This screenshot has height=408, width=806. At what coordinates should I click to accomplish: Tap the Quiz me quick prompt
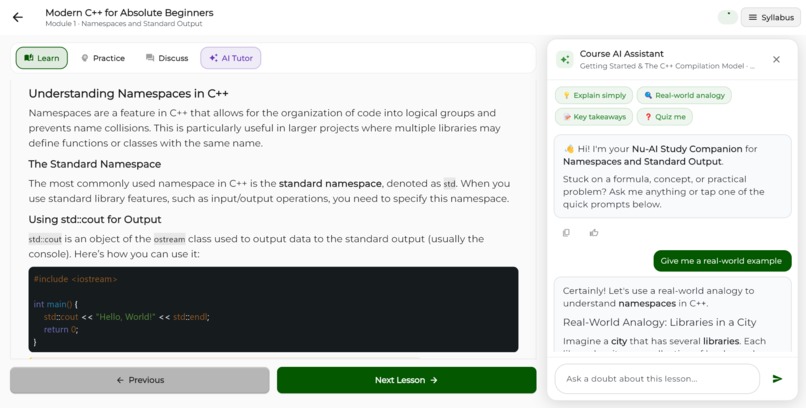click(x=665, y=117)
